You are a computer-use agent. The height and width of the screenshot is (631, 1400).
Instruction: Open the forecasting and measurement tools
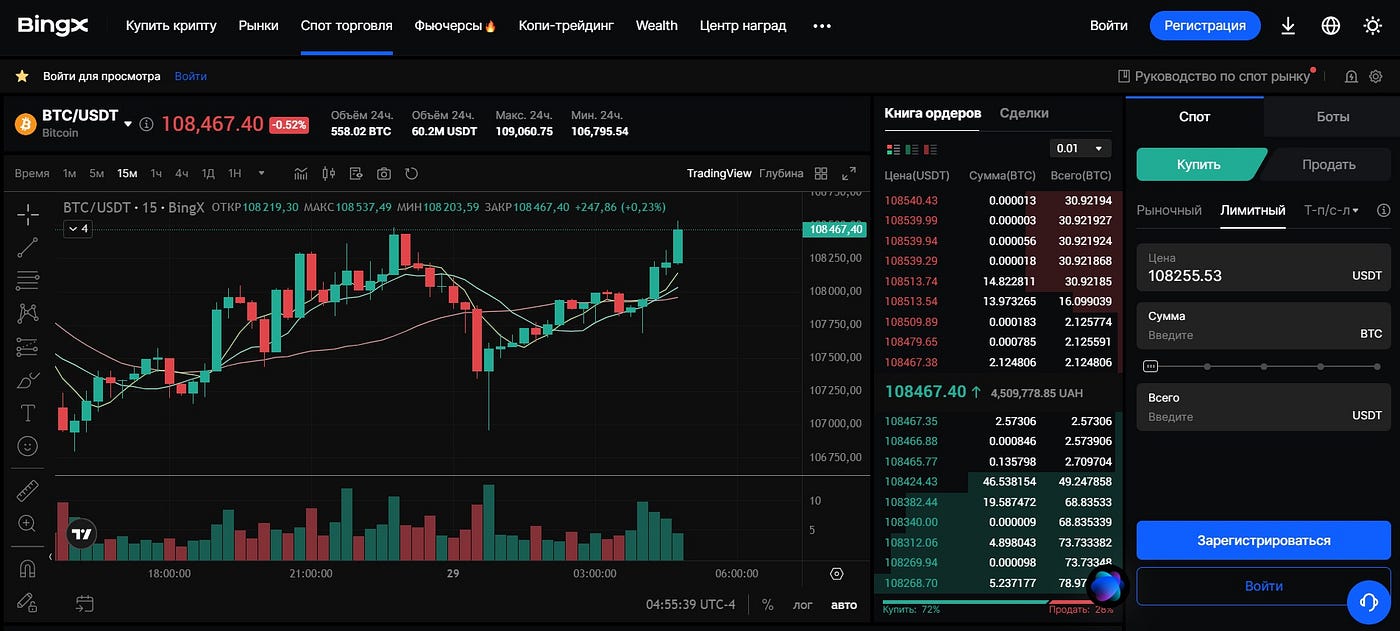coord(28,347)
